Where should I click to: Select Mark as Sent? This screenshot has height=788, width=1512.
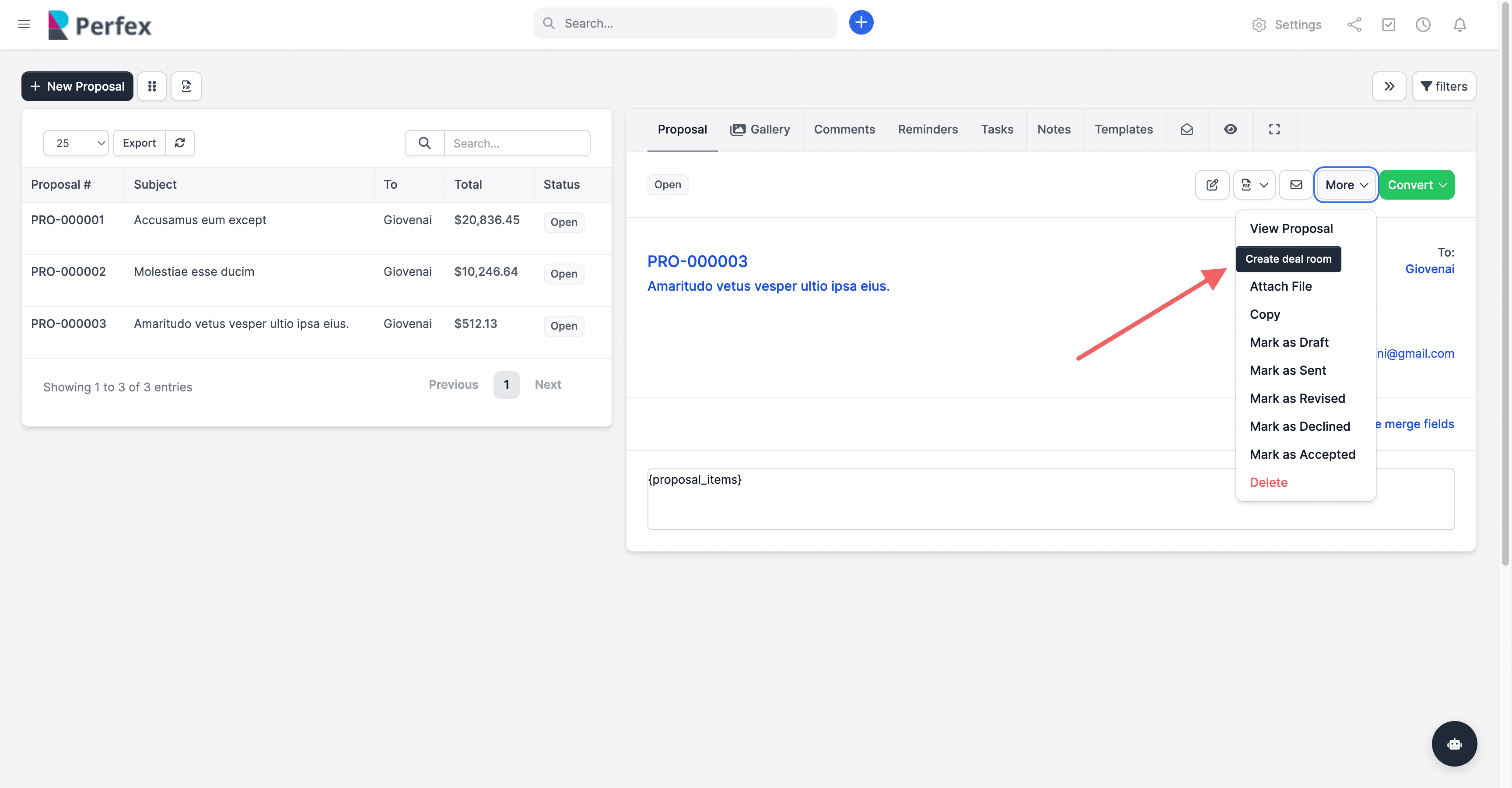click(x=1288, y=370)
